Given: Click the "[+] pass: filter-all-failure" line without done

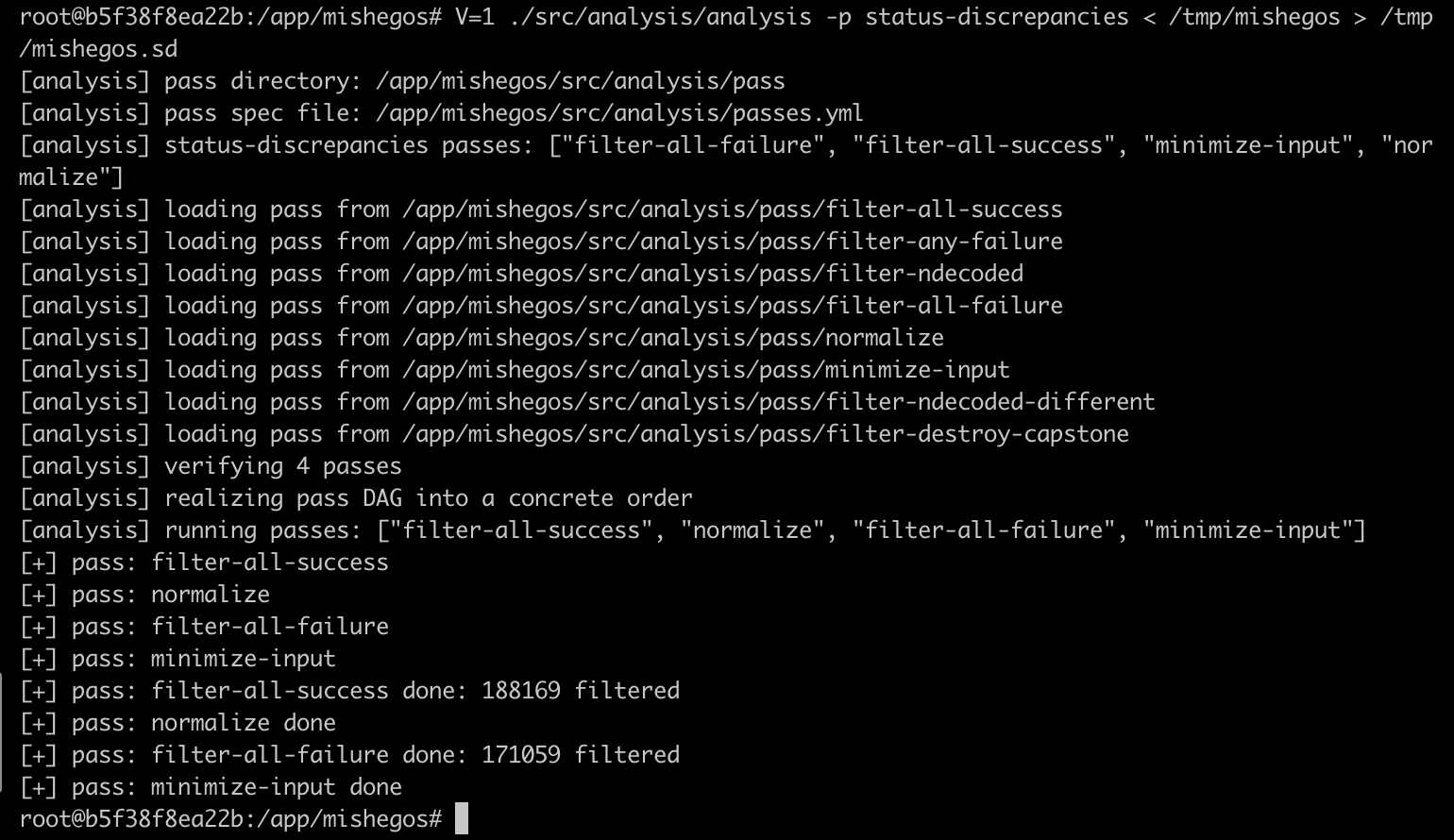Looking at the screenshot, I should click(204, 627).
